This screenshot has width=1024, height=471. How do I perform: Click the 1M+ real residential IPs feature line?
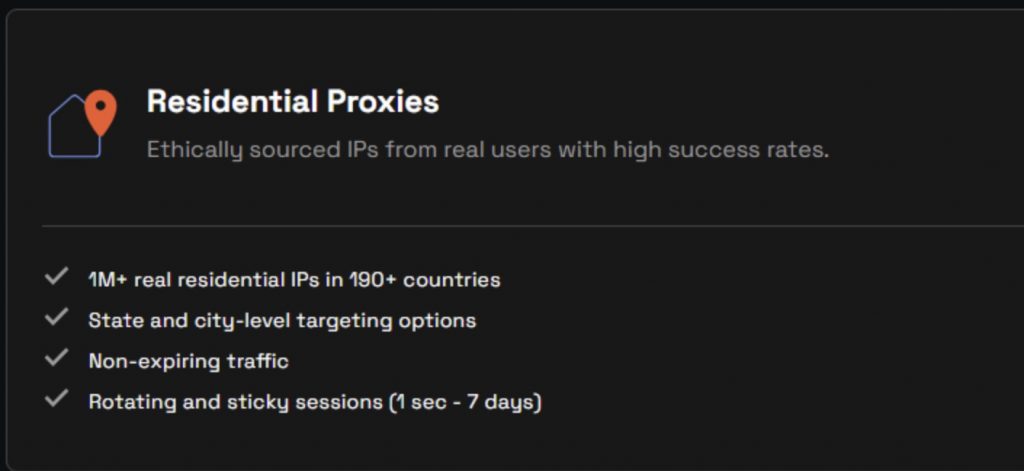pos(294,280)
